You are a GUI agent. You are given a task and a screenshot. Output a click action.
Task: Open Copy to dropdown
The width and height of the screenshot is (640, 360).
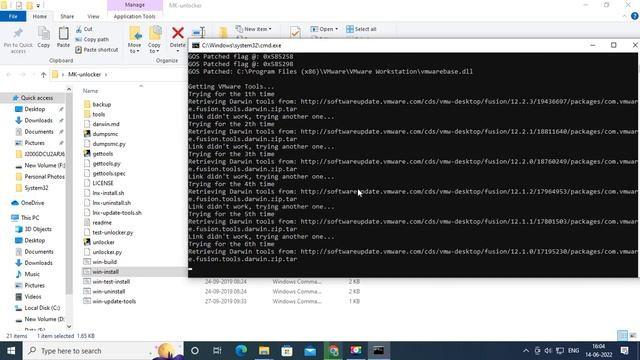154,40
